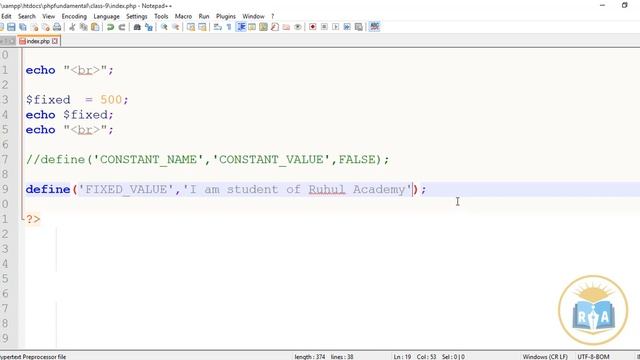Image resolution: width=640 pixels, height=360 pixels.
Task: Click the restore window button
Action: click(x=624, y=5)
